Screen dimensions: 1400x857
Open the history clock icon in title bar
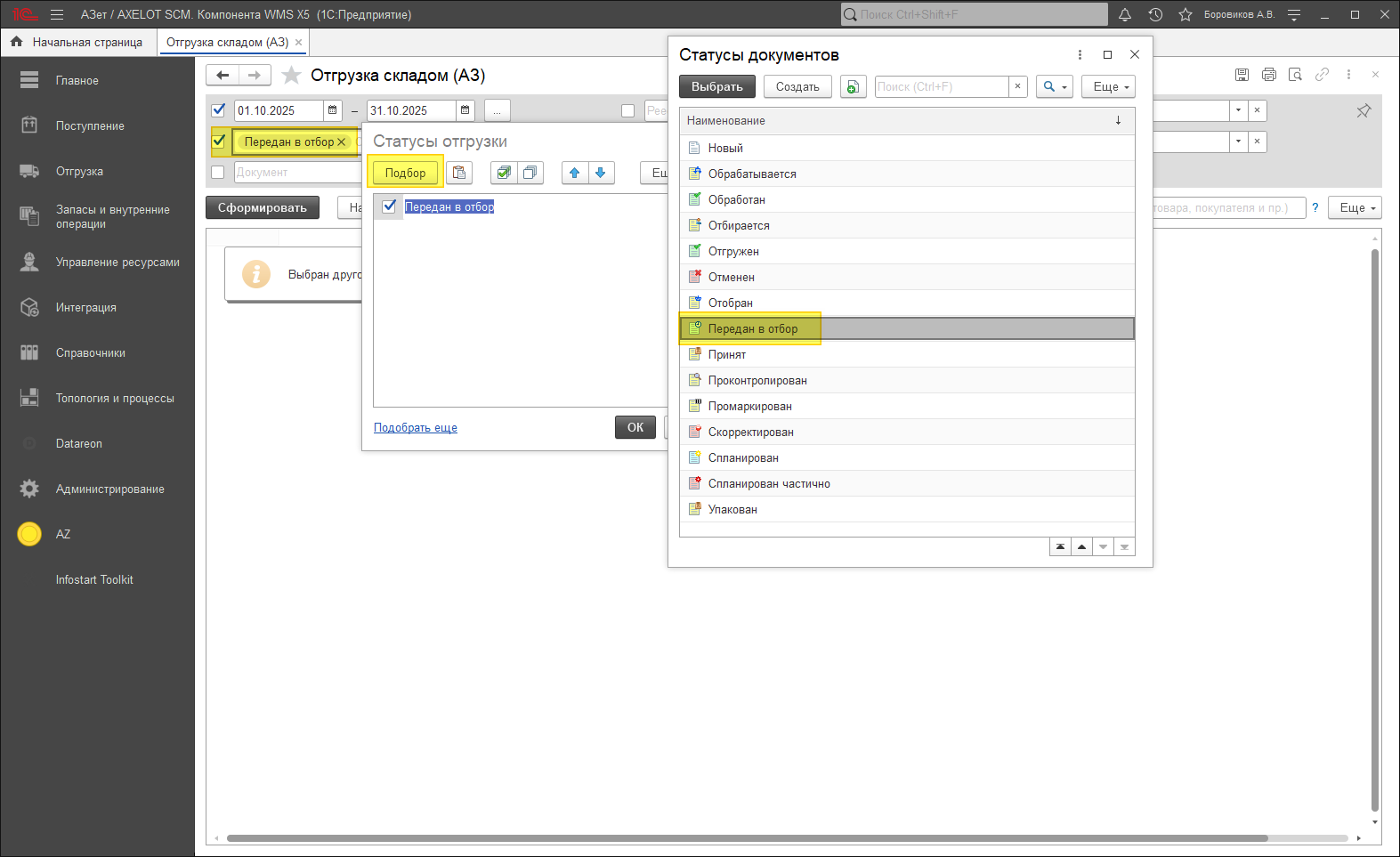click(1155, 14)
